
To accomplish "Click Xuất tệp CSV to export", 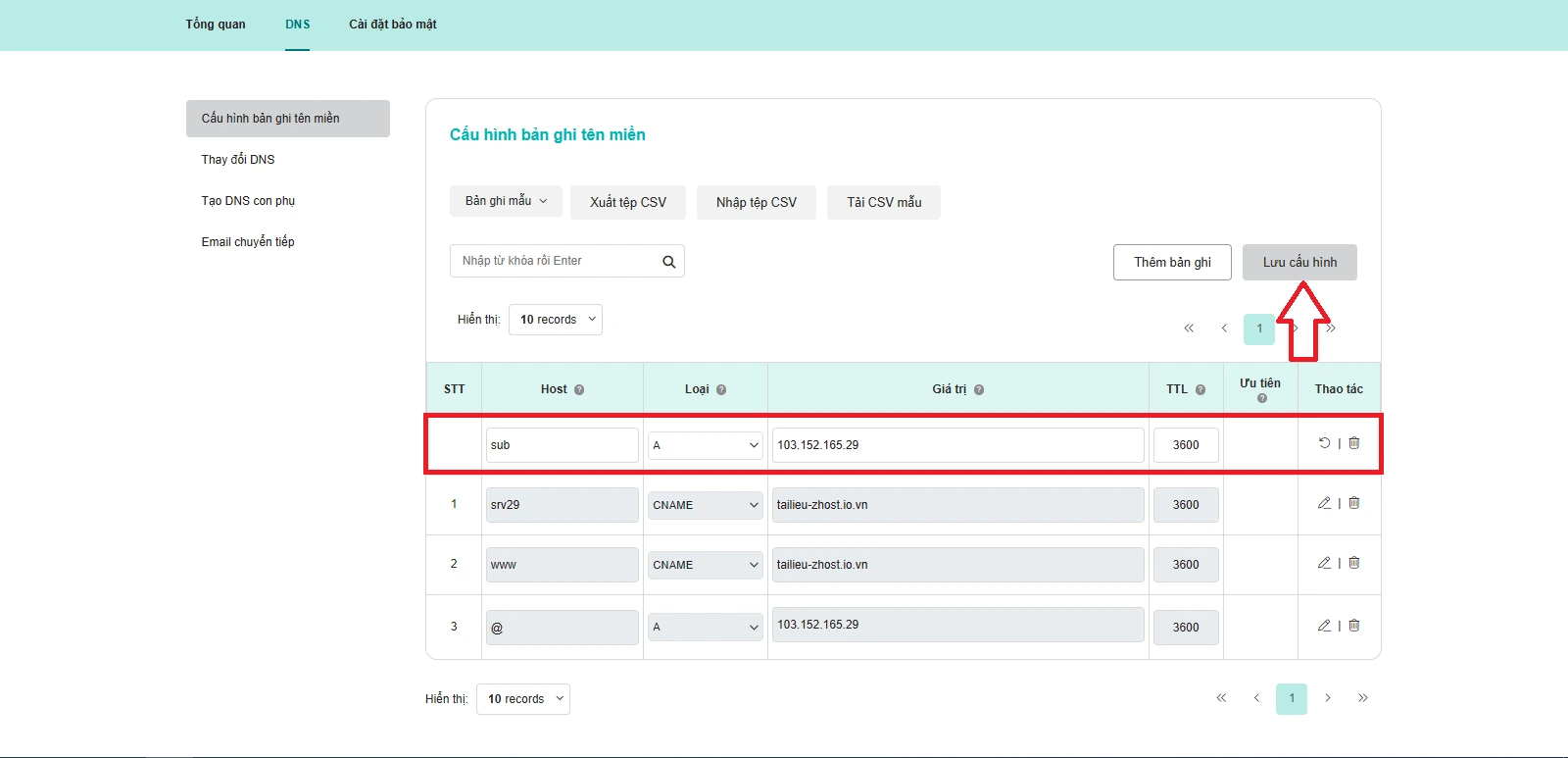I will [628, 203].
